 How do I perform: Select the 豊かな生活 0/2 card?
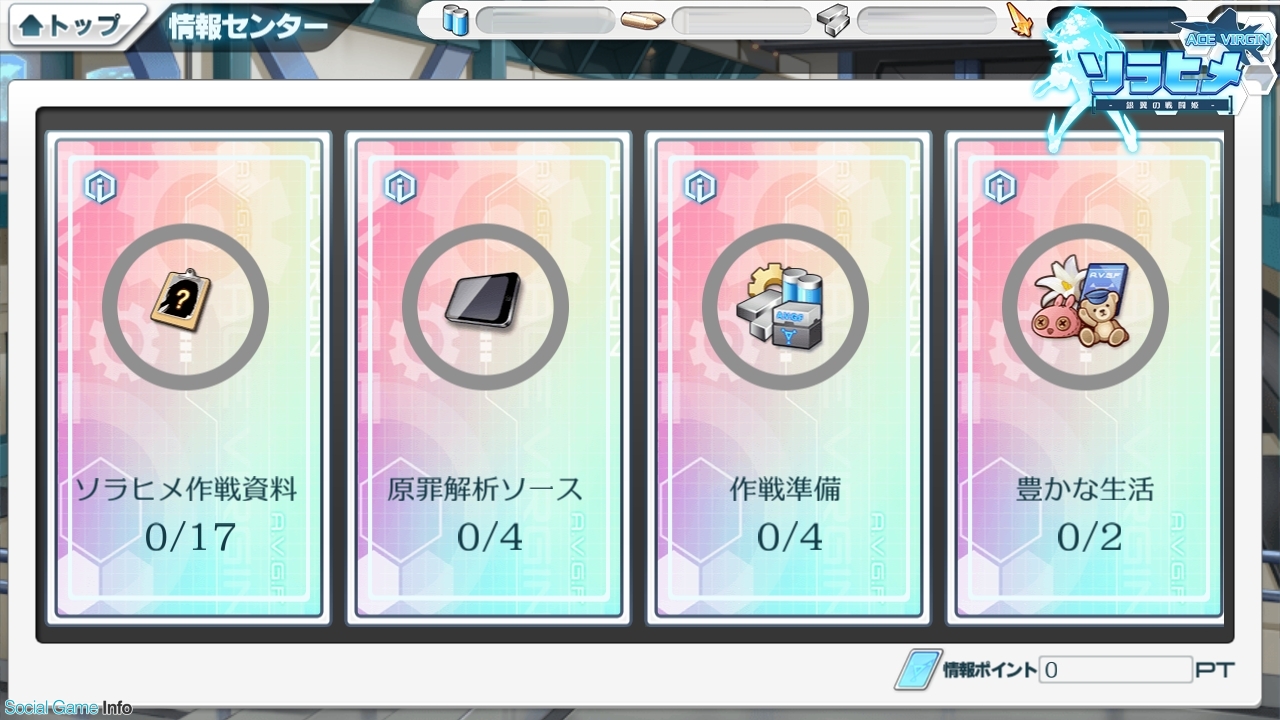[x=1088, y=378]
